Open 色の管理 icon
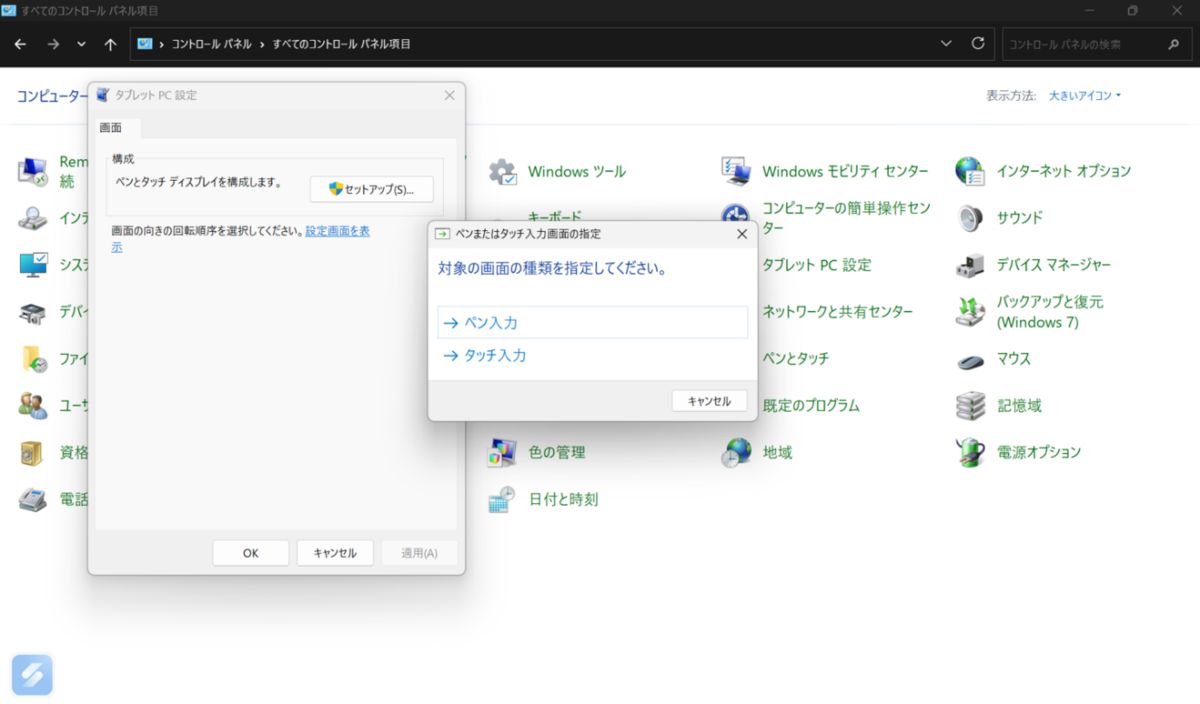Screen dimensions: 1200x704 (502, 452)
